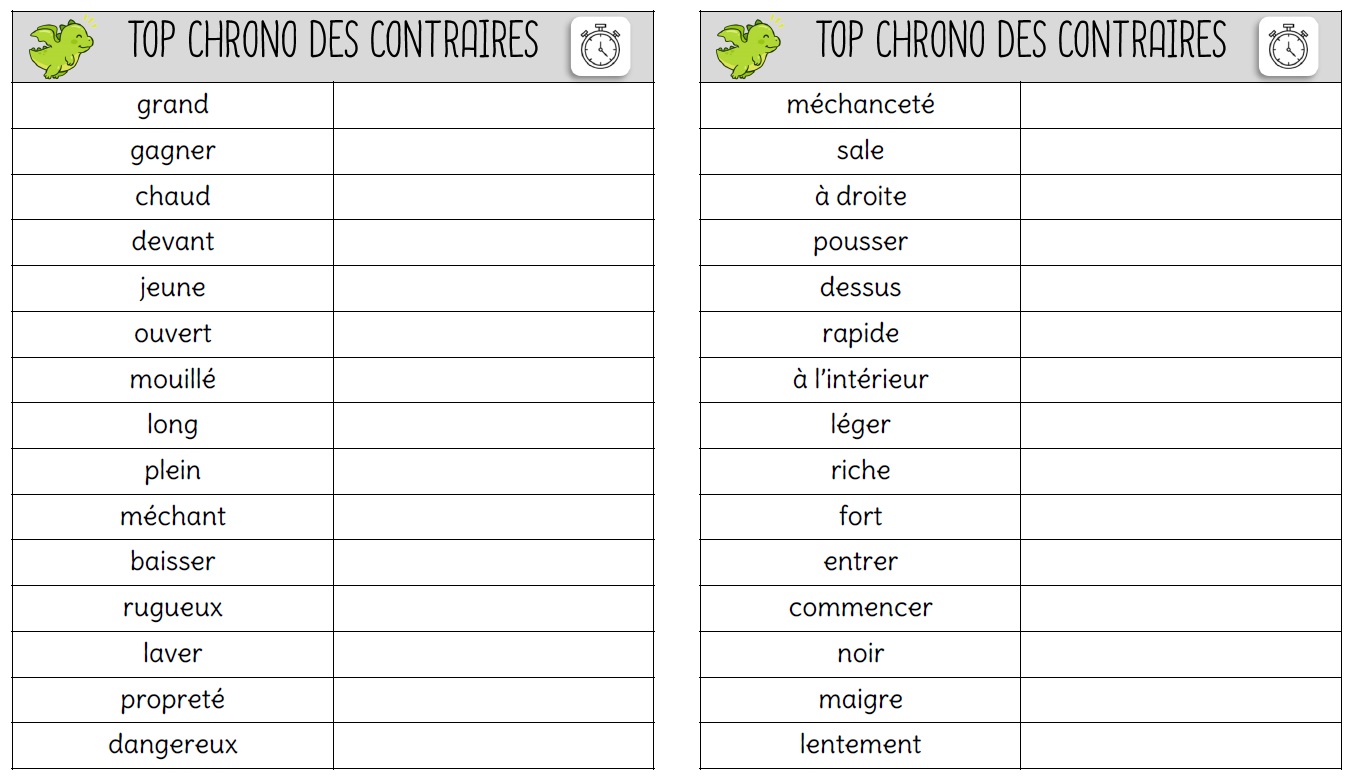Click the empty cell next to 'riche'
Image resolution: width=1361 pixels, height=781 pixels.
1181,471
